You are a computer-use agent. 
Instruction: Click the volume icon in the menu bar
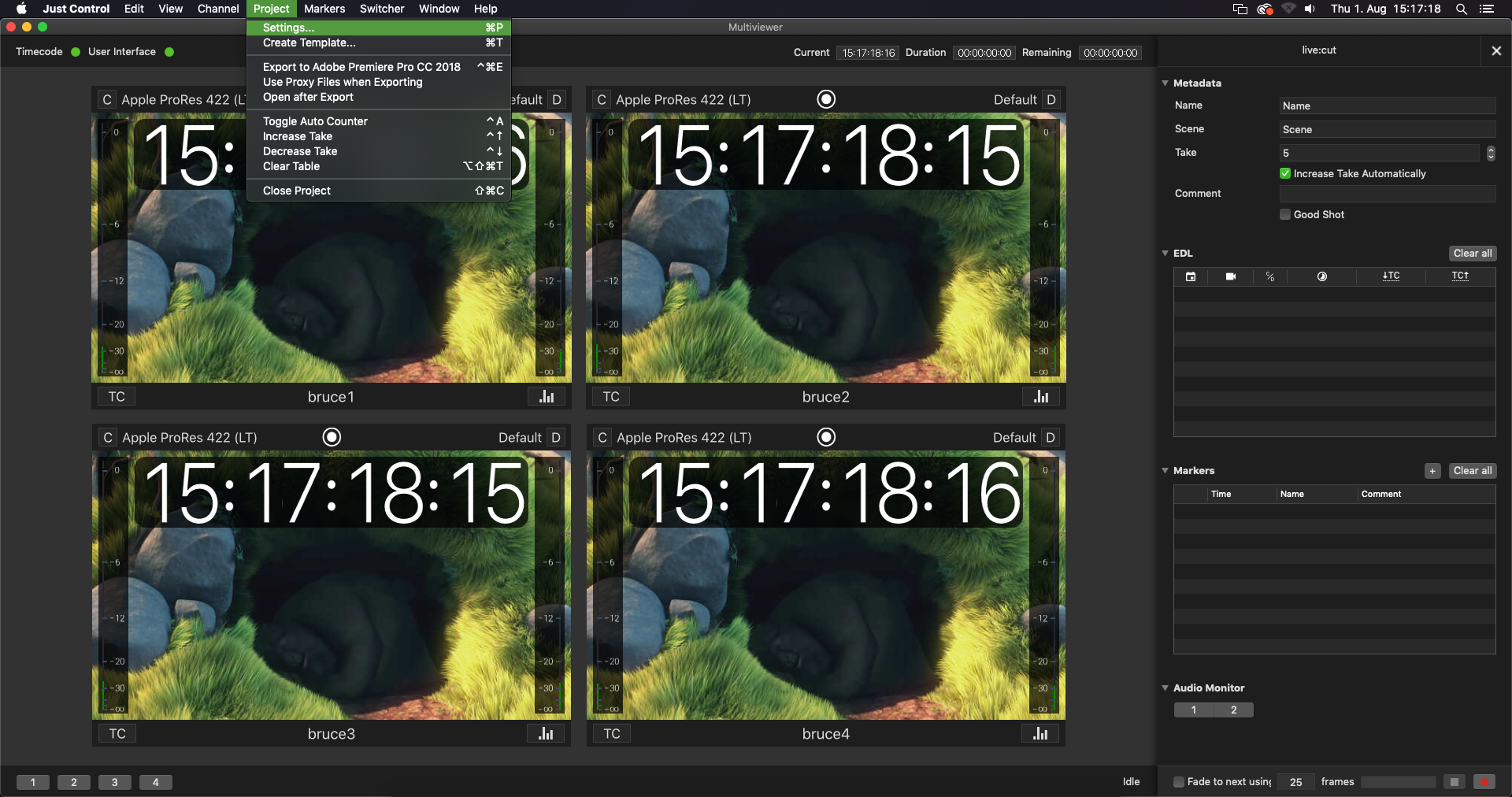[x=1310, y=9]
